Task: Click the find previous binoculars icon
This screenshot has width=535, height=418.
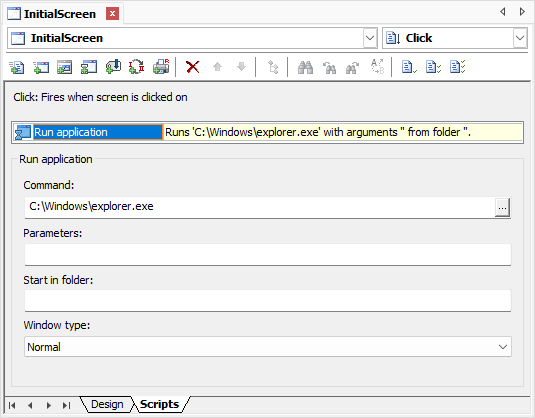Action: [x=329, y=67]
